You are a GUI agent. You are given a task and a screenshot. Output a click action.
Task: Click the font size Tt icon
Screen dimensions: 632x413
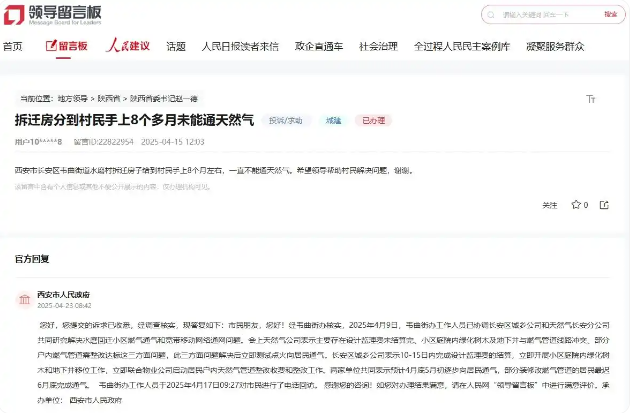(x=590, y=99)
